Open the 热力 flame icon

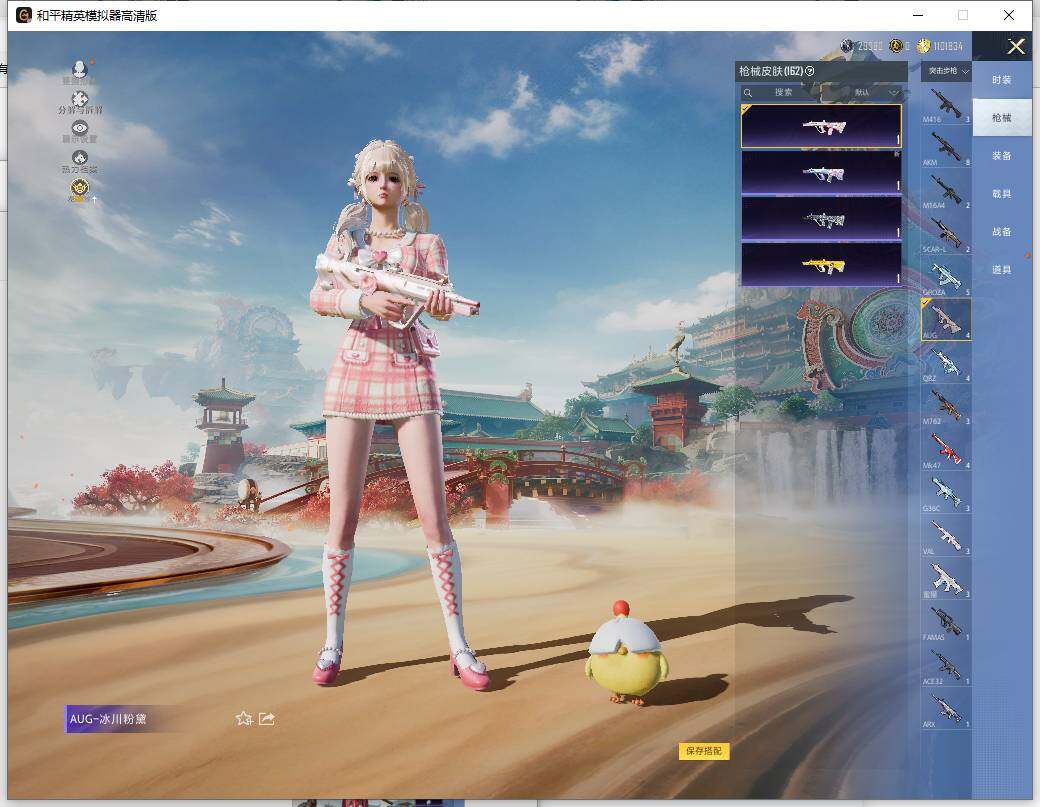80,158
